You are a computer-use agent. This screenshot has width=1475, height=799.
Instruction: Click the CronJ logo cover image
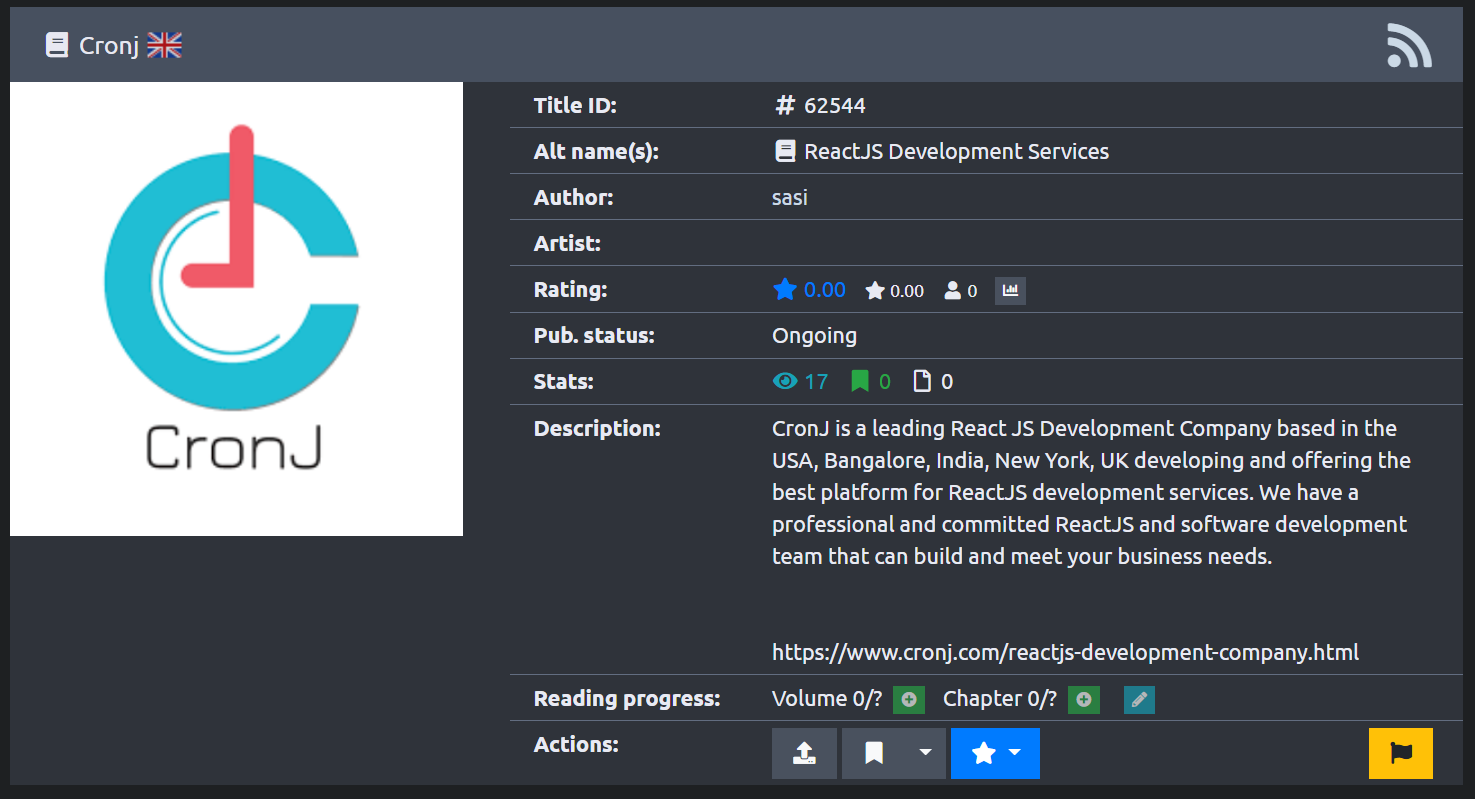pyautogui.click(x=236, y=309)
